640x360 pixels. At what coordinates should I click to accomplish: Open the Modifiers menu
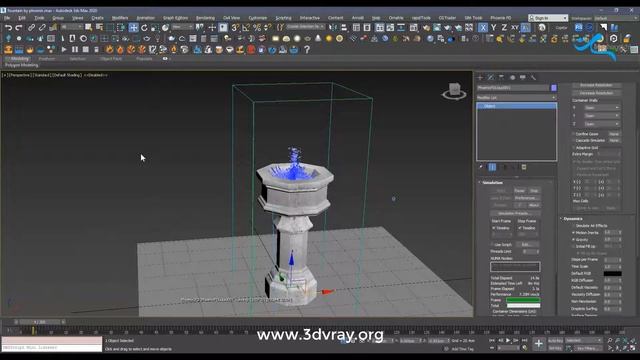120,18
